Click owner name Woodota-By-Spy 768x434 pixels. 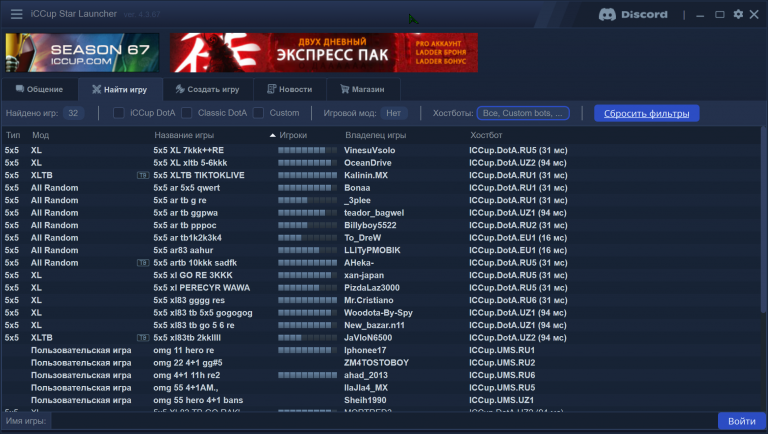click(378, 313)
